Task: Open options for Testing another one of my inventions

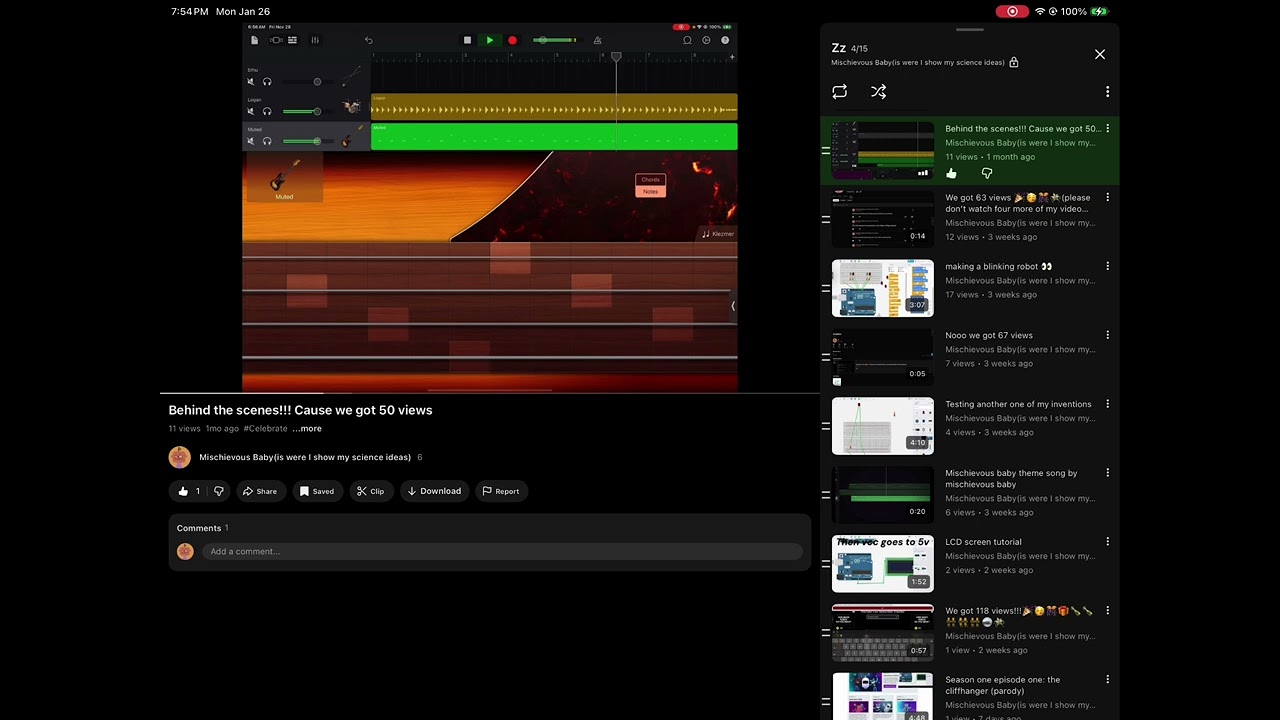Action: point(1107,405)
